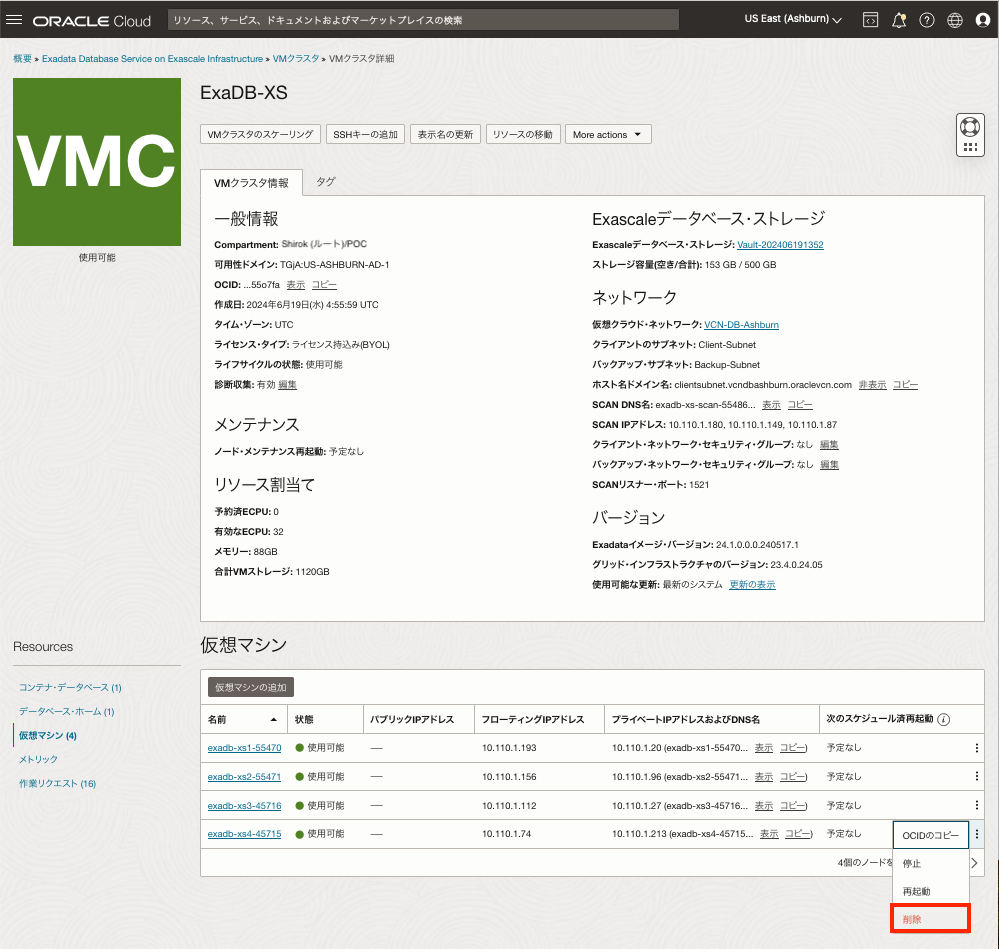Copy SCAN DNS name
Viewport: 999px width, 949px height.
point(800,404)
